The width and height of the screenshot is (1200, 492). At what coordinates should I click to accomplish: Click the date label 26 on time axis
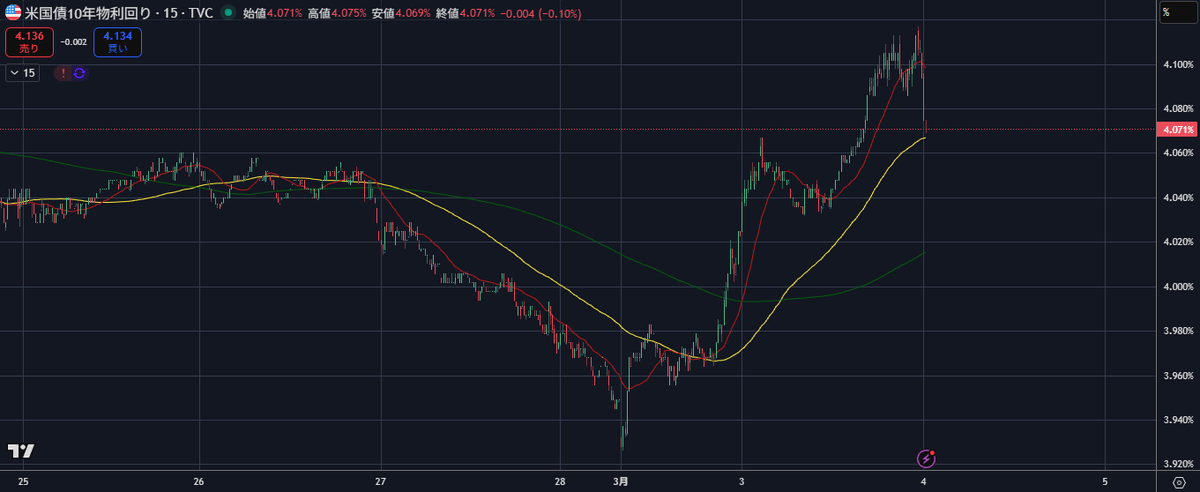(x=199, y=482)
